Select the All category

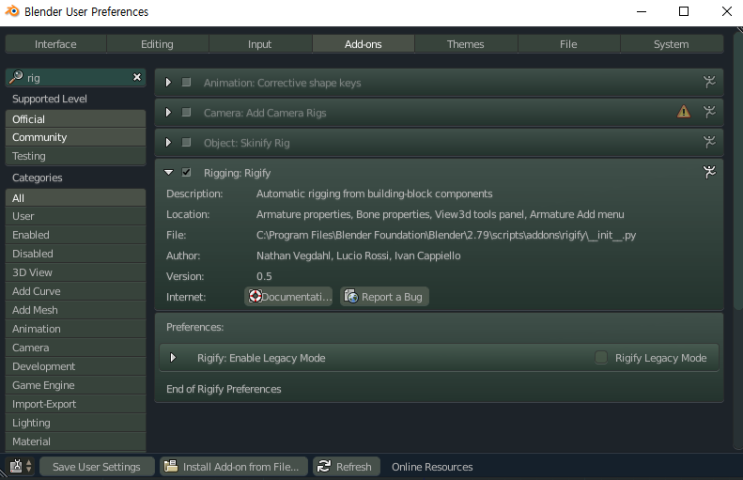tap(76, 198)
